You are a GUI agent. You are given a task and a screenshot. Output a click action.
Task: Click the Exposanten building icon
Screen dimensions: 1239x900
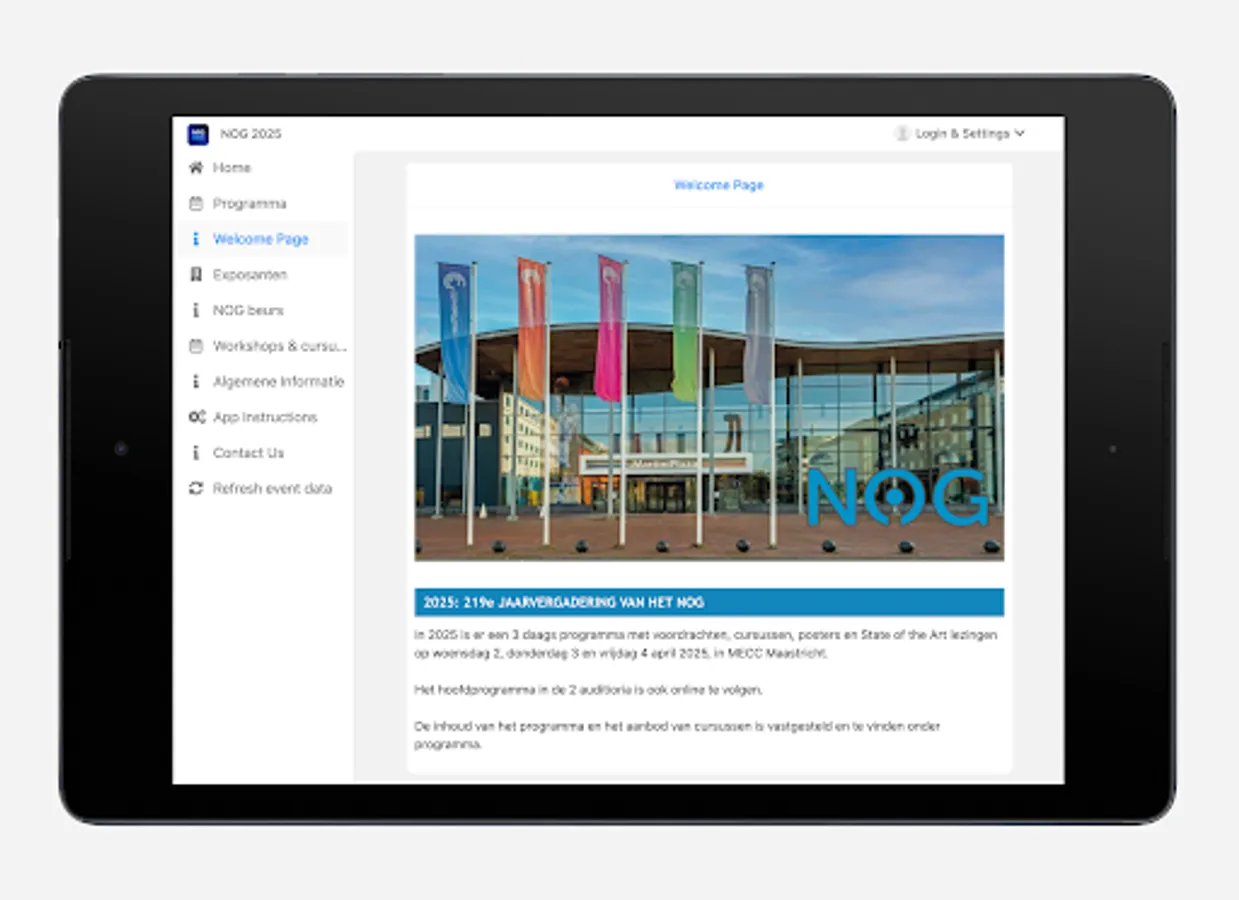[x=196, y=274]
